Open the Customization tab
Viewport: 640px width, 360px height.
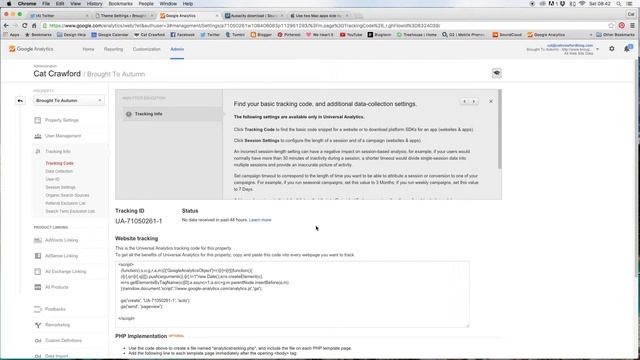pyautogui.click(x=146, y=49)
